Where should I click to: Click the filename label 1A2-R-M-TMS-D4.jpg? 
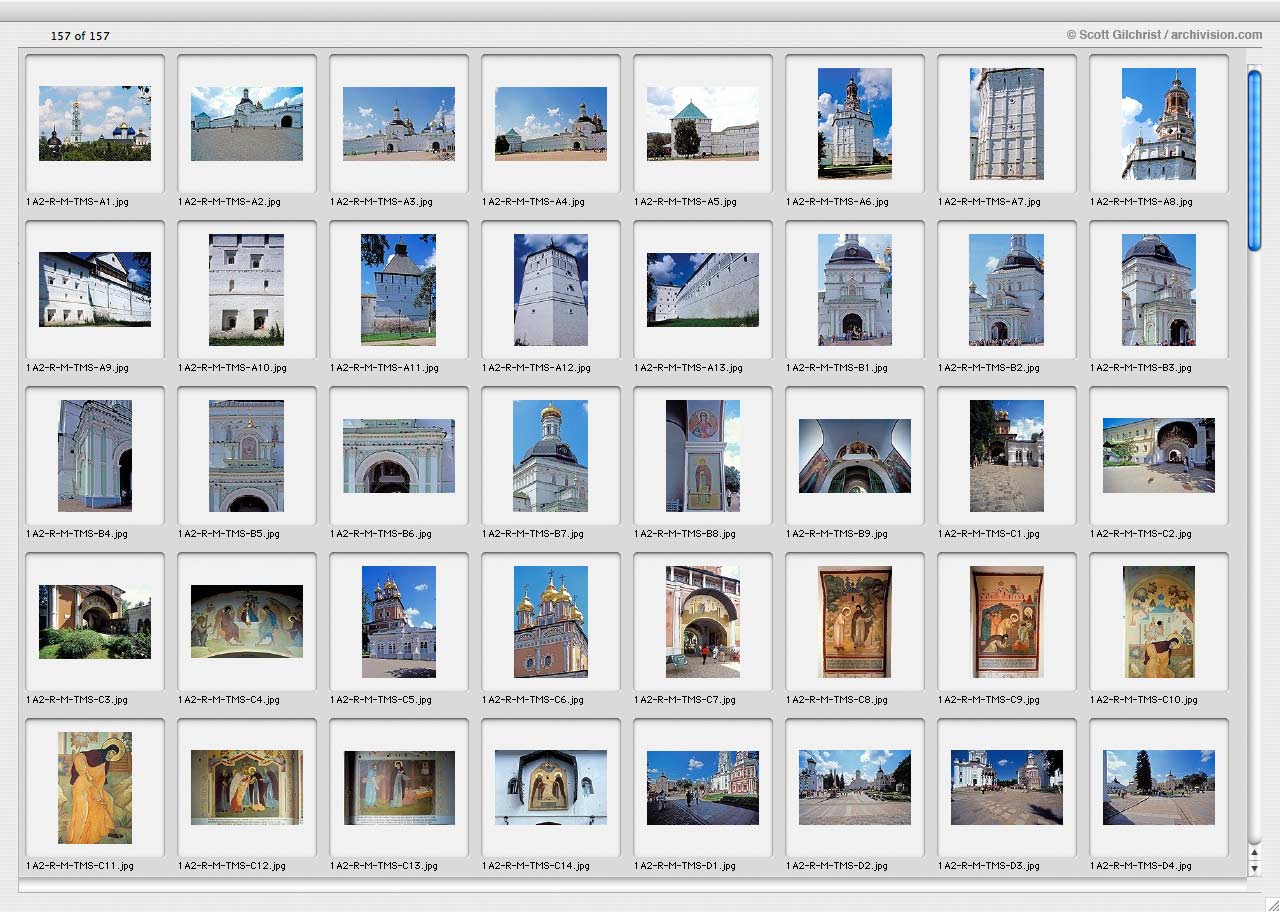[1141, 866]
